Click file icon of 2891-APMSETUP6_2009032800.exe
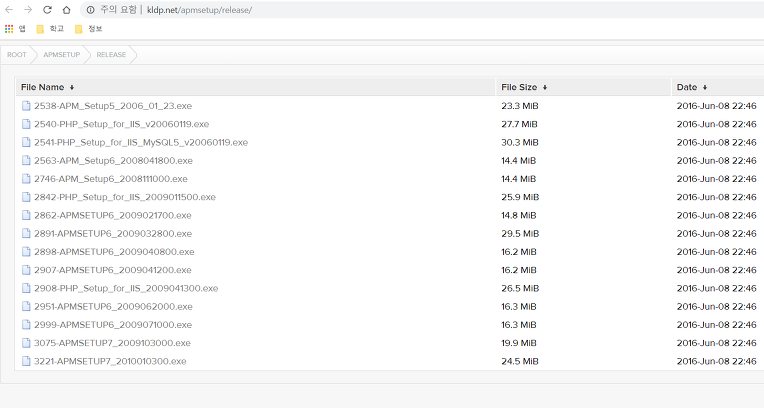The image size is (764, 408). 26,233
